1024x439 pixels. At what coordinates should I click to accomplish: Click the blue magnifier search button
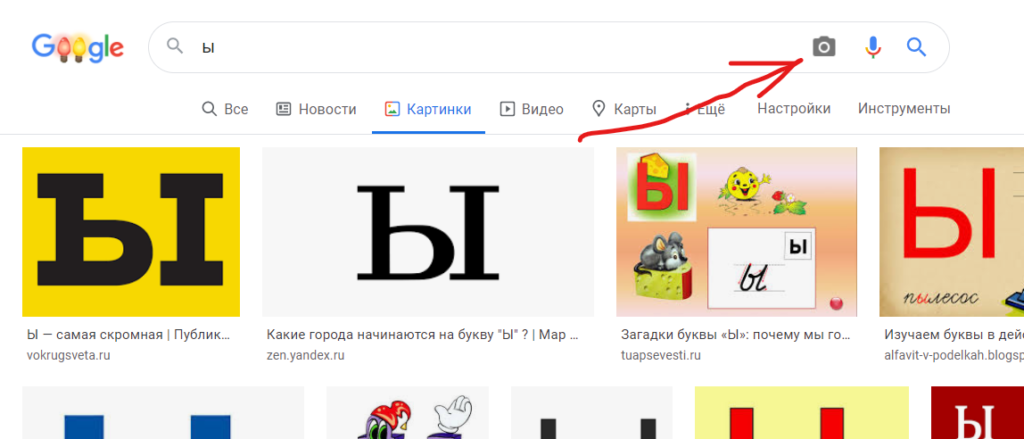coord(916,47)
